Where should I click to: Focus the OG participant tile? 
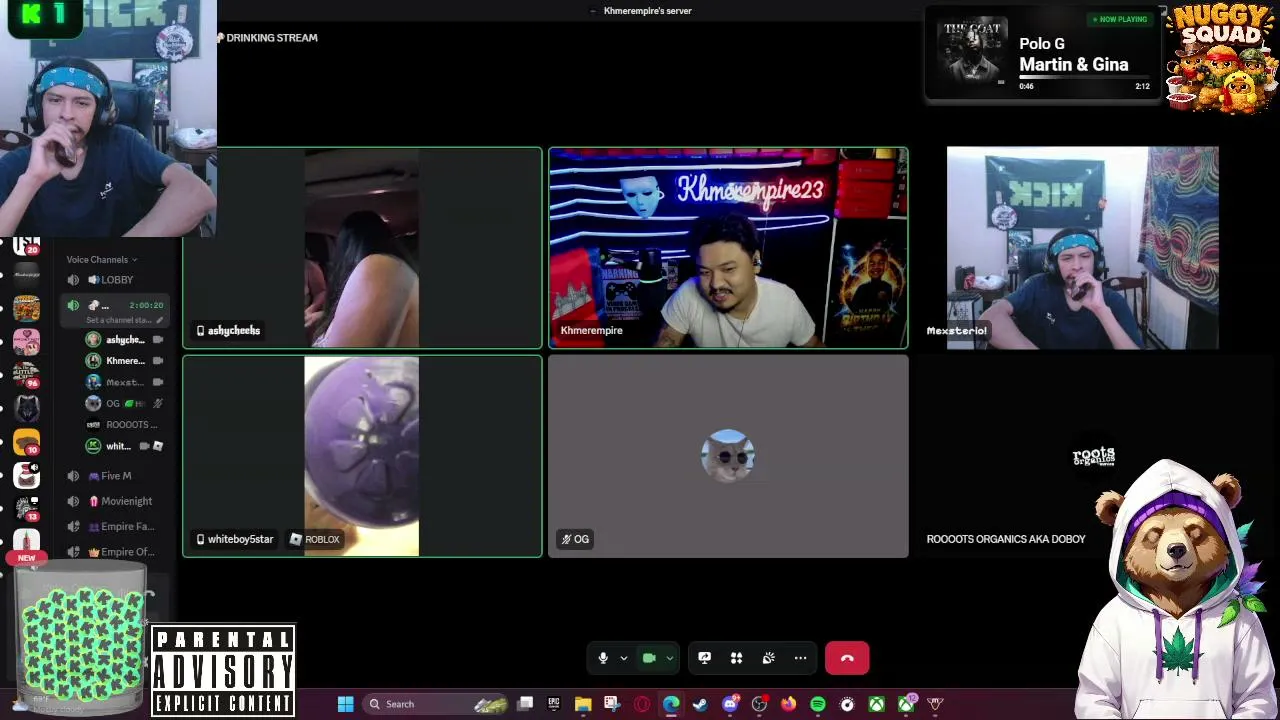tap(728, 456)
